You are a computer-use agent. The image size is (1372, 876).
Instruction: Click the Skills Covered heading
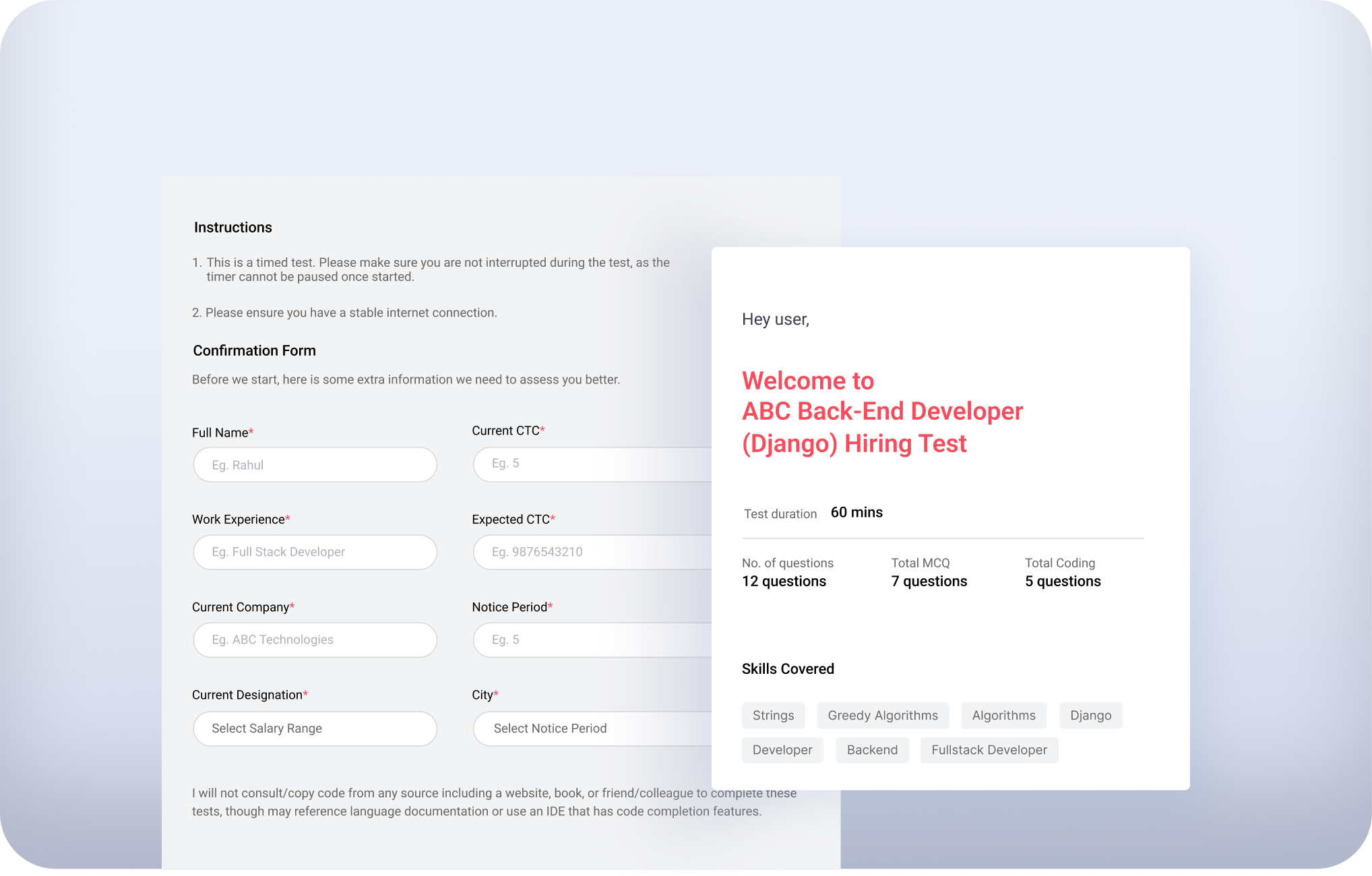(788, 668)
